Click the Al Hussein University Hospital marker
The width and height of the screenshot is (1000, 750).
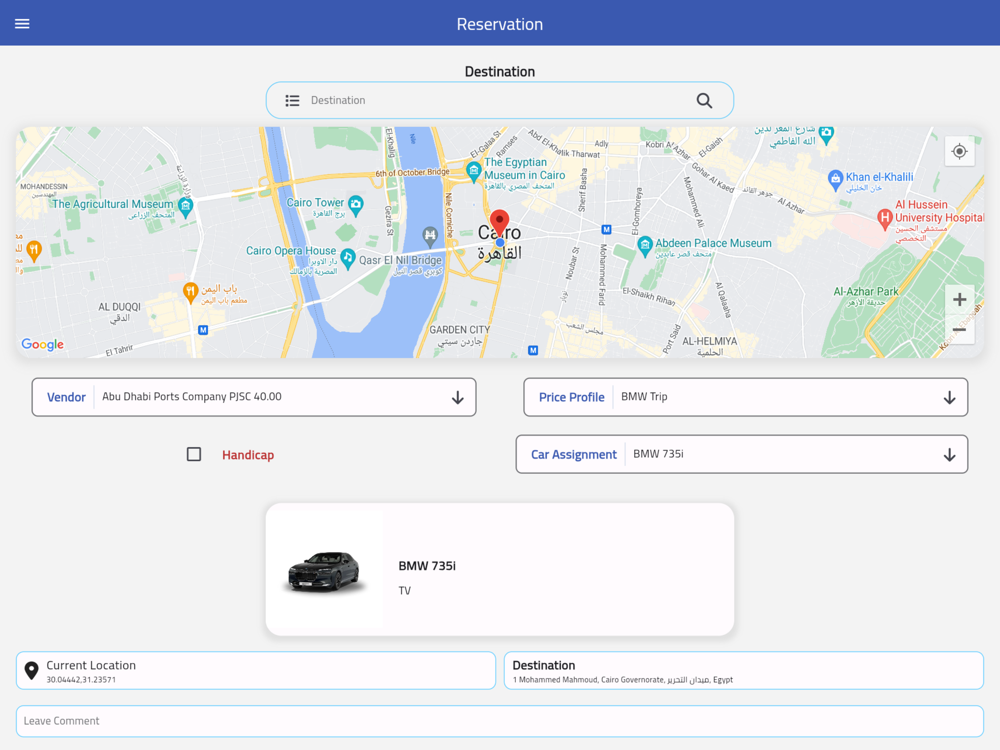(884, 219)
